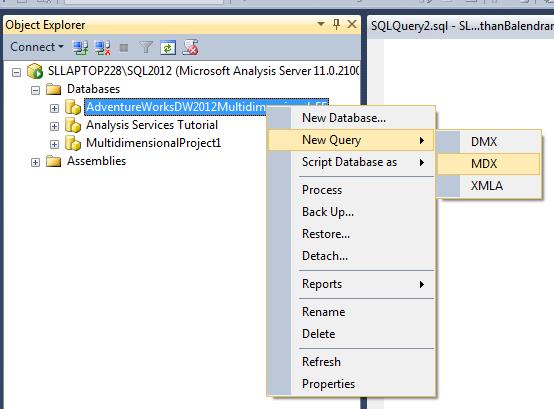Expand the MultidimensionalProject1 database

[54, 144]
